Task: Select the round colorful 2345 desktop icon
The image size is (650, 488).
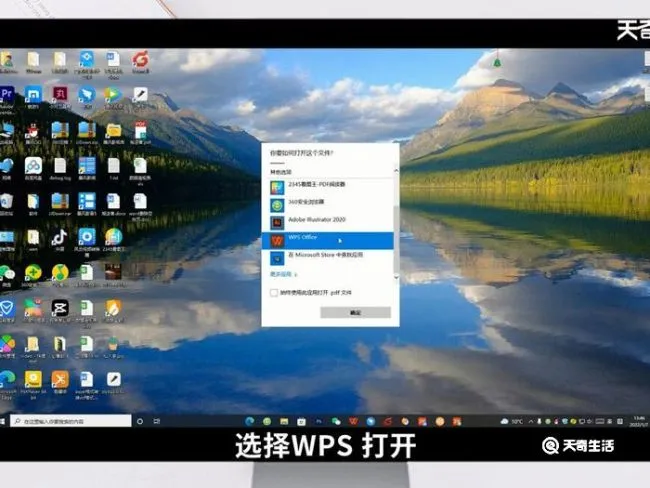Action: [113, 237]
